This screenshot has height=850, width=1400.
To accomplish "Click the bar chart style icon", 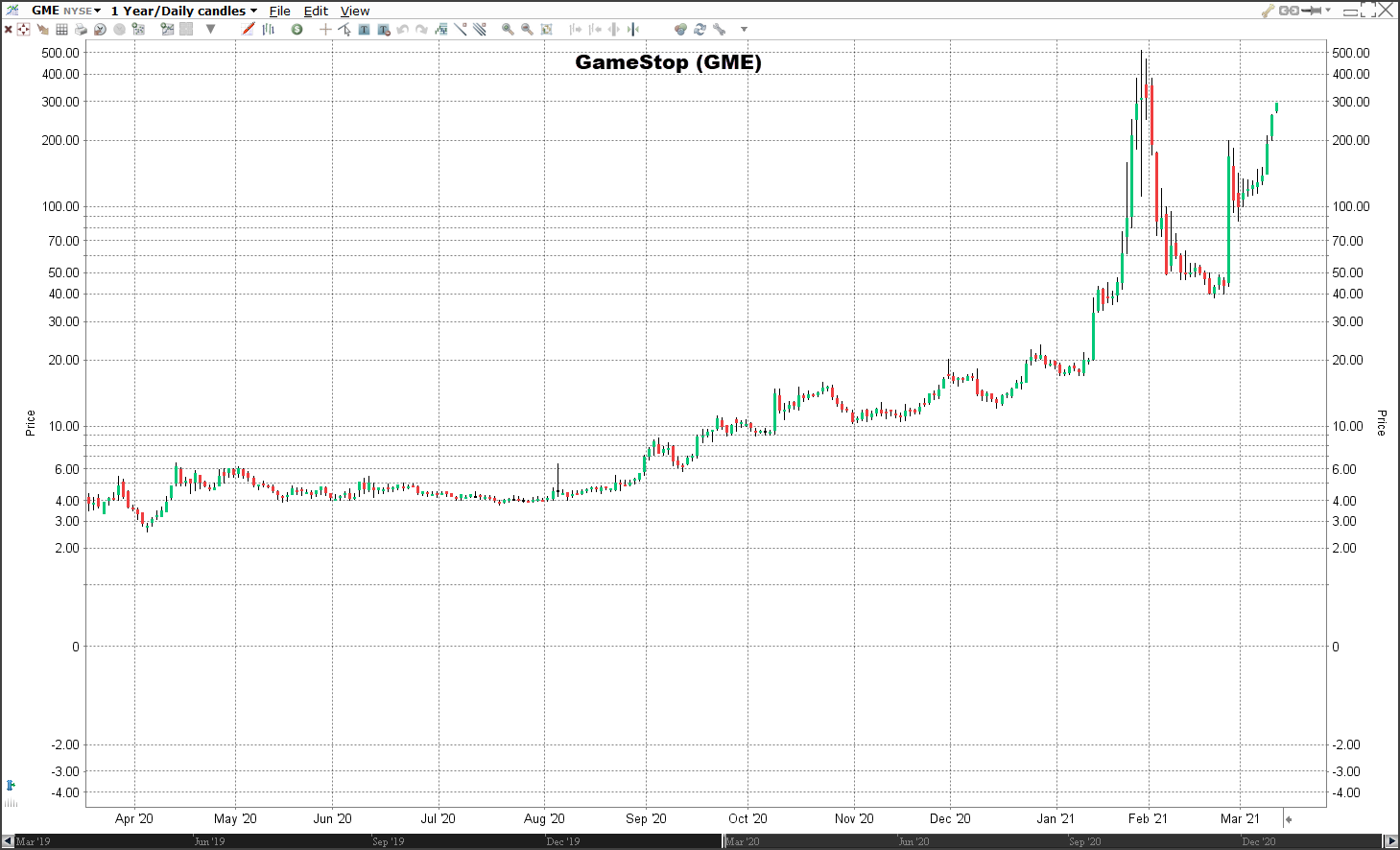I will pos(269,30).
